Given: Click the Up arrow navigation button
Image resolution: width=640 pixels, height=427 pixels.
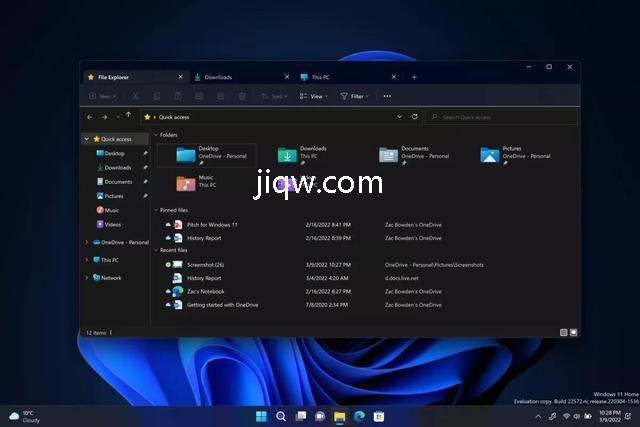Looking at the screenshot, I should click(128, 116).
